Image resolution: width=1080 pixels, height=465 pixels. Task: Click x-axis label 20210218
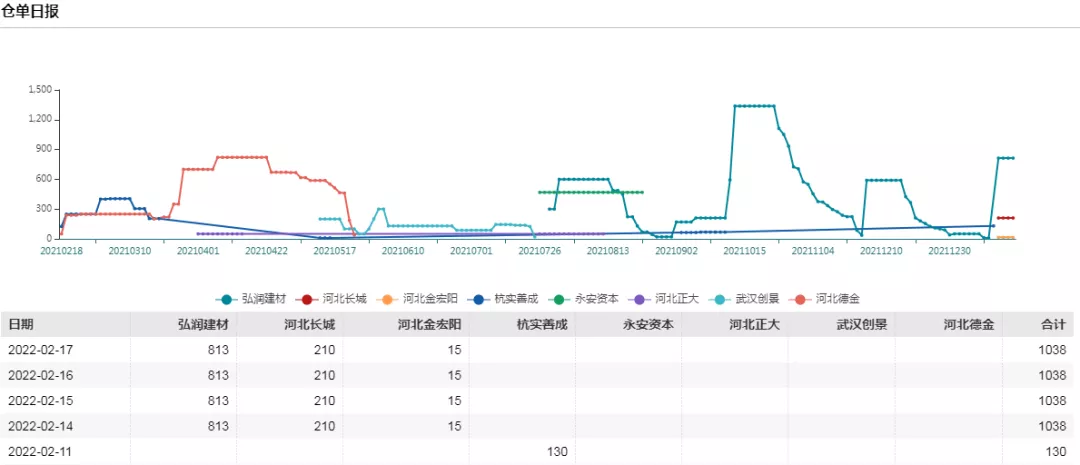click(x=61, y=251)
